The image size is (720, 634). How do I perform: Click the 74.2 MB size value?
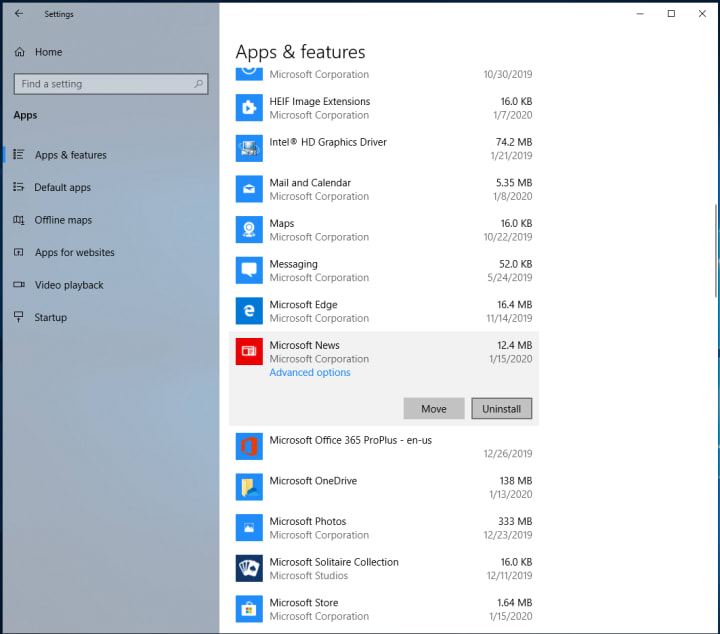point(514,142)
